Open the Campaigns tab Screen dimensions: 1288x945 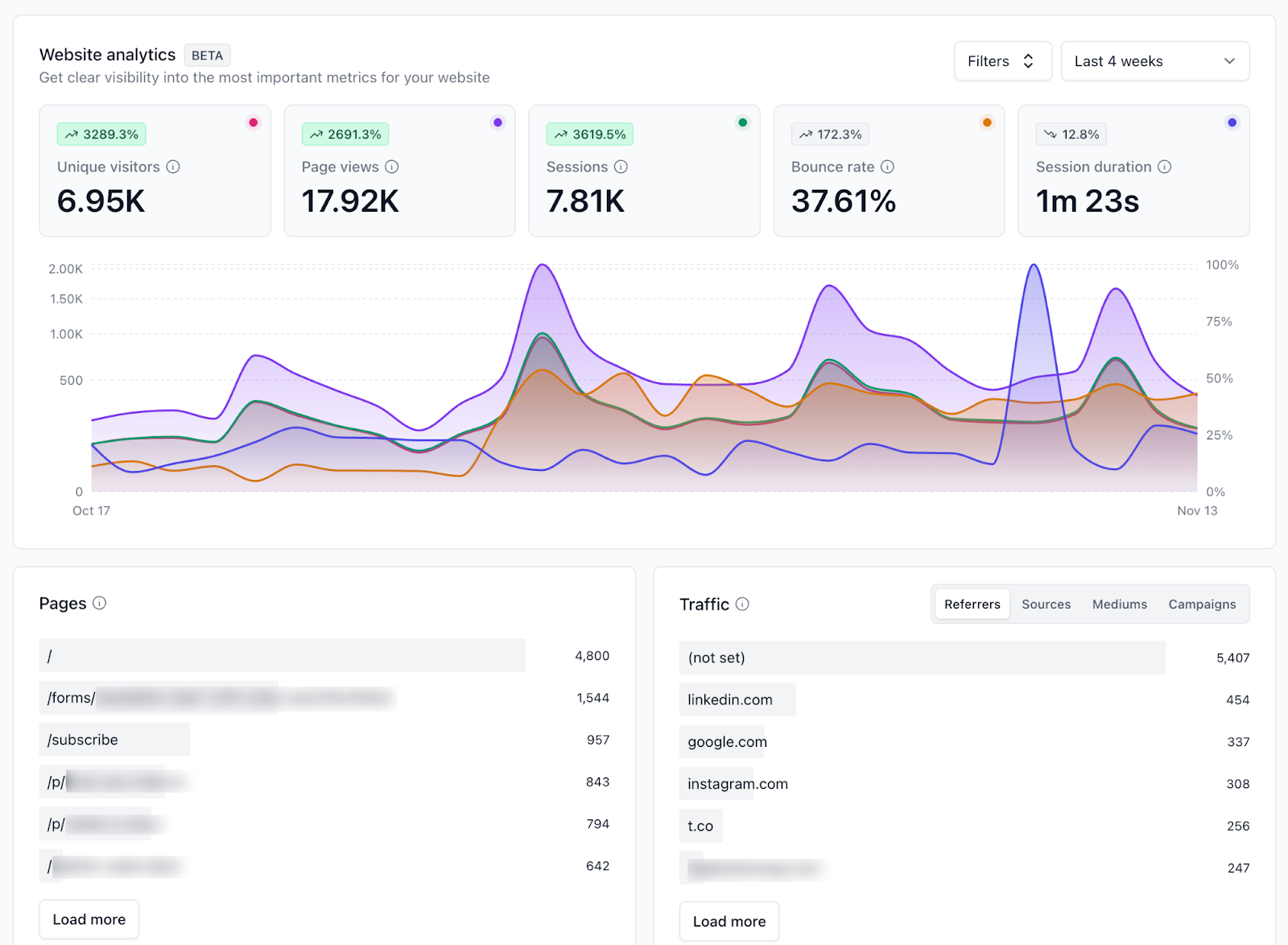[1201, 605]
